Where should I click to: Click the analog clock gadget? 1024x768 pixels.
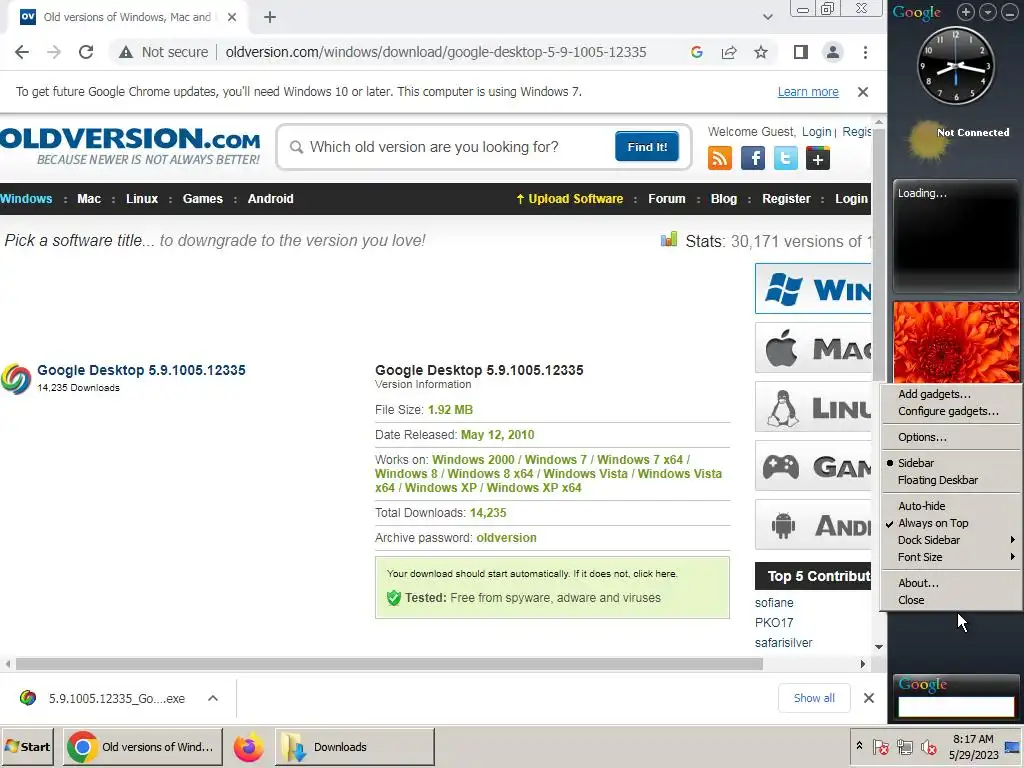(x=955, y=65)
